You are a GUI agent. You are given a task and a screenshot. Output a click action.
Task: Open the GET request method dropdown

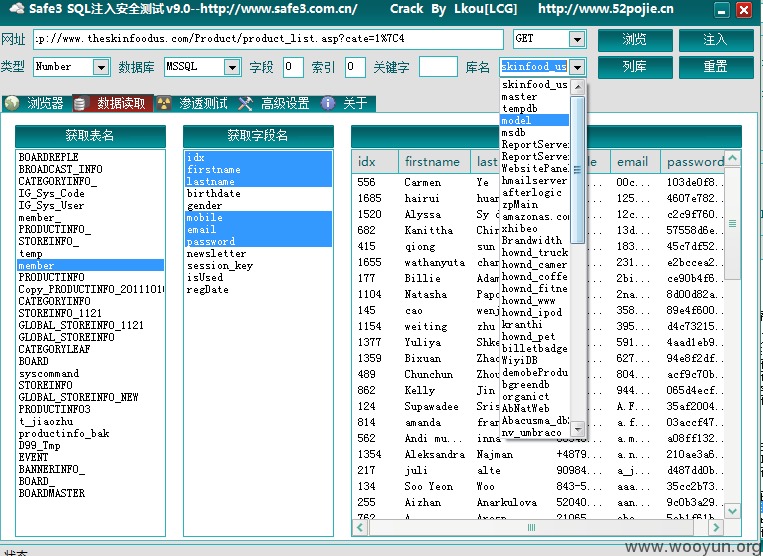click(577, 39)
